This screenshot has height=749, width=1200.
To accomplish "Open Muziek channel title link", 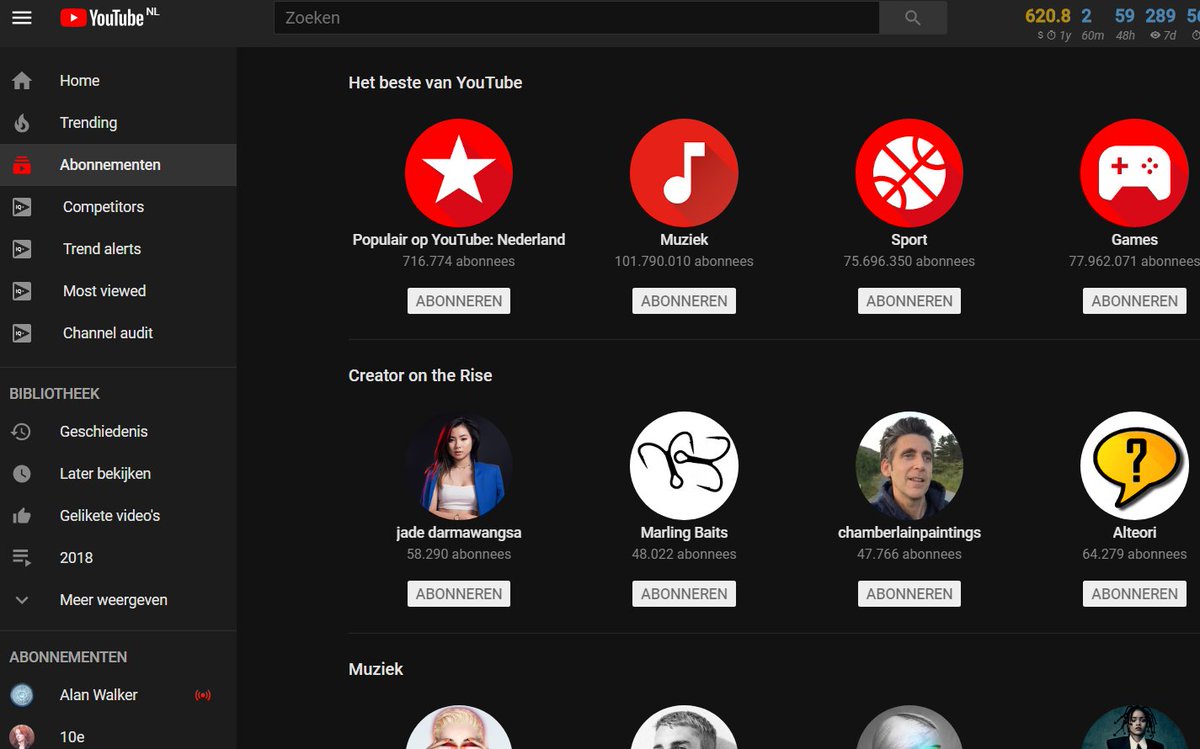I will click(684, 240).
